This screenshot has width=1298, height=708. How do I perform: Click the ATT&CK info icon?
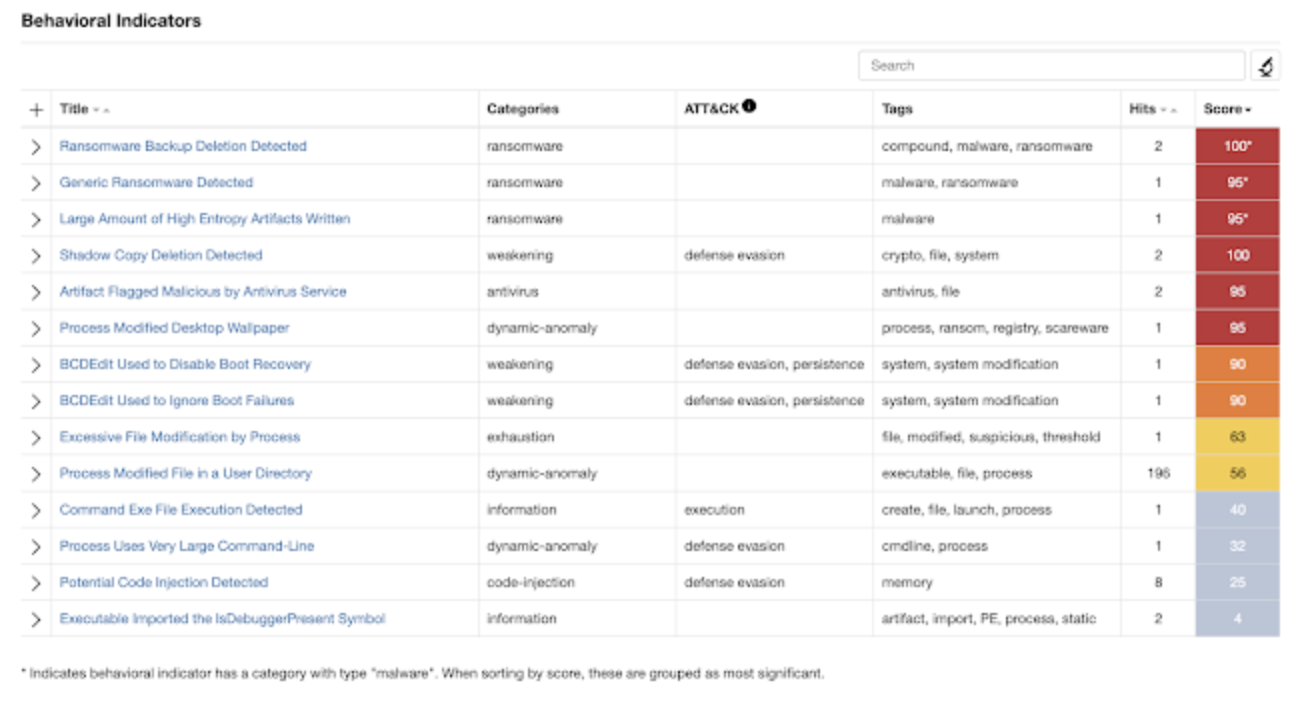tap(749, 106)
